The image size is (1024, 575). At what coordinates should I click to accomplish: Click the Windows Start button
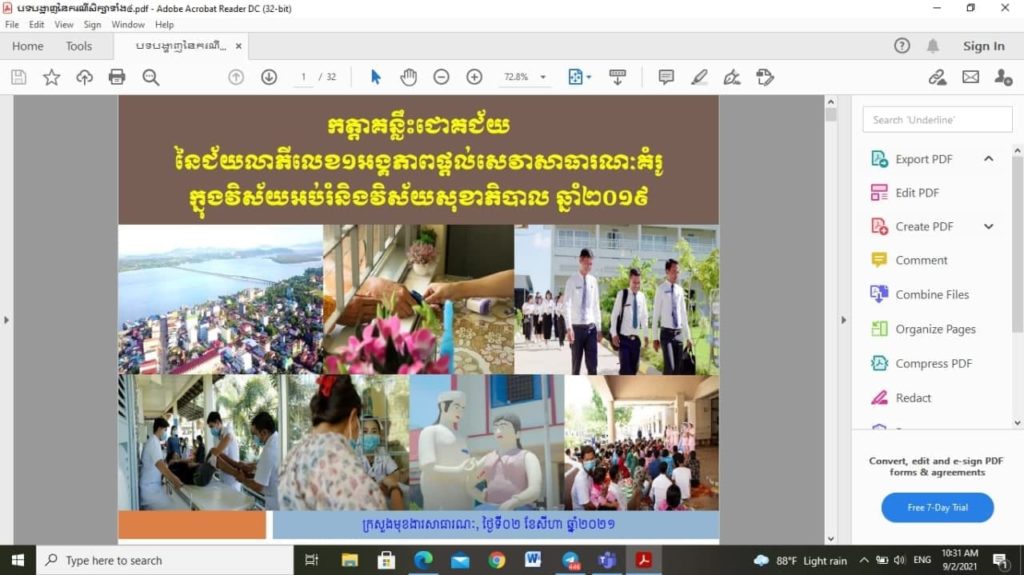(18, 560)
